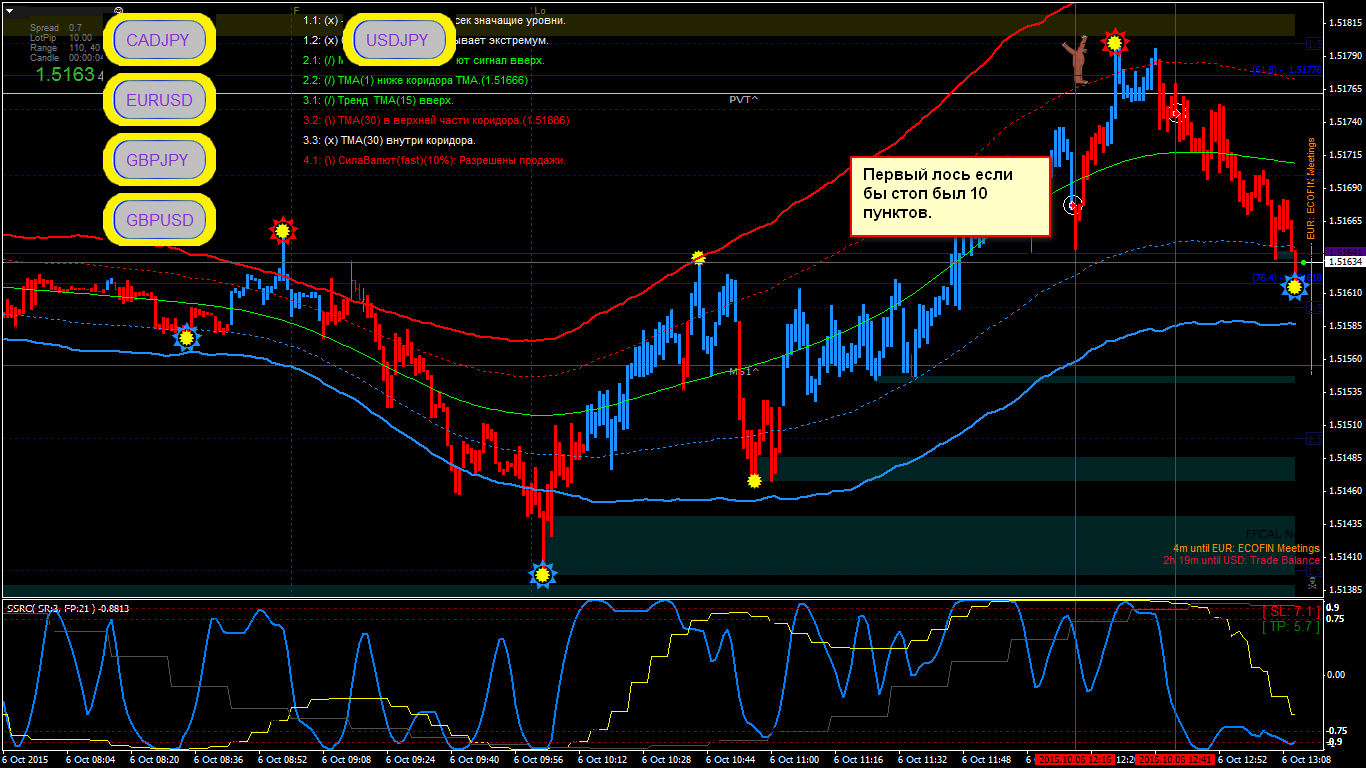Click the Spread 0.7 readout

tap(57, 28)
